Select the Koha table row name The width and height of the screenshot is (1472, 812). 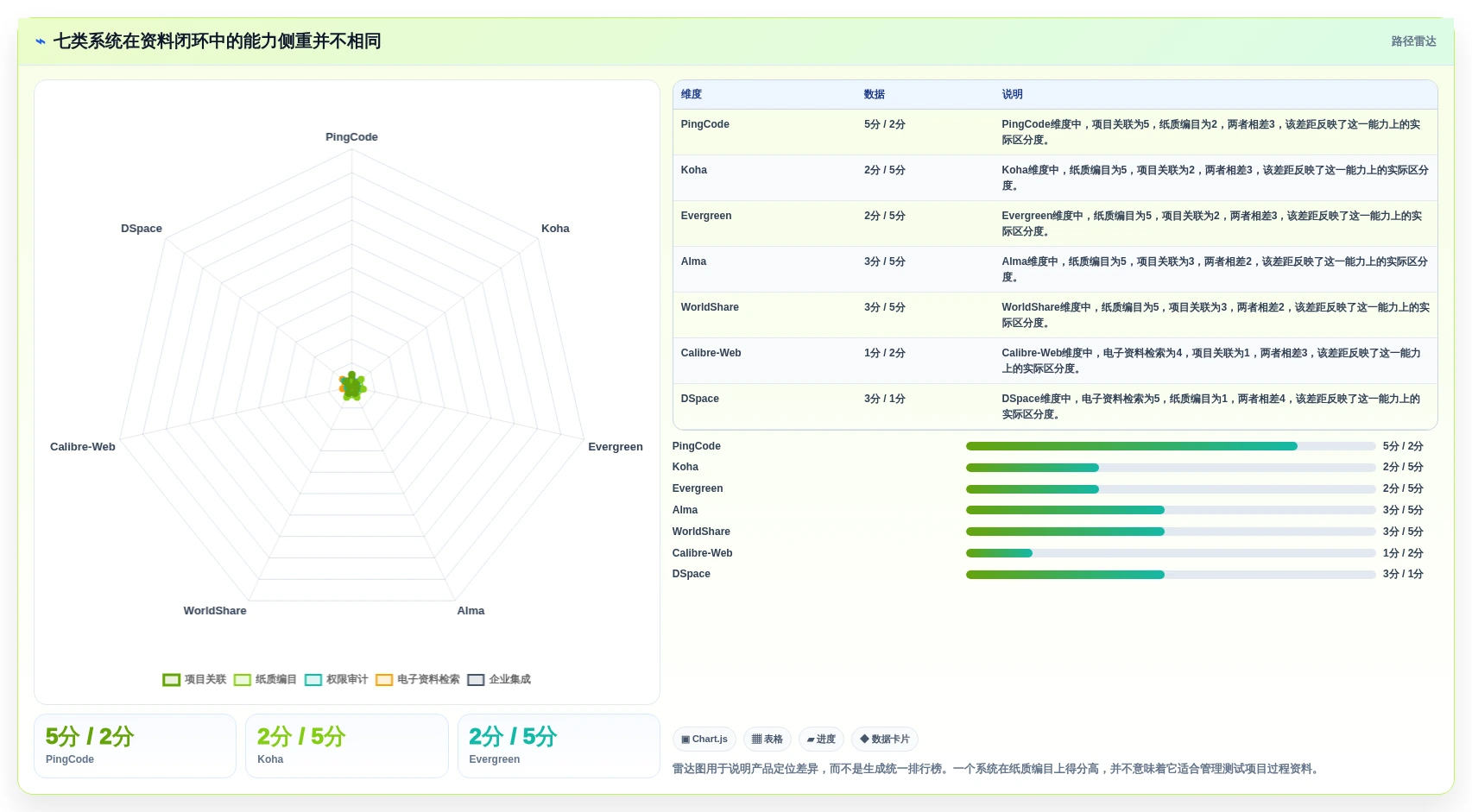pyautogui.click(x=693, y=170)
